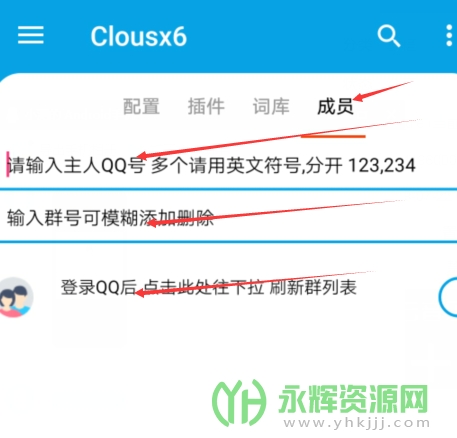The height and width of the screenshot is (438, 457).
Task: Toggle the switch beside the group list entry
Action: 448,297
